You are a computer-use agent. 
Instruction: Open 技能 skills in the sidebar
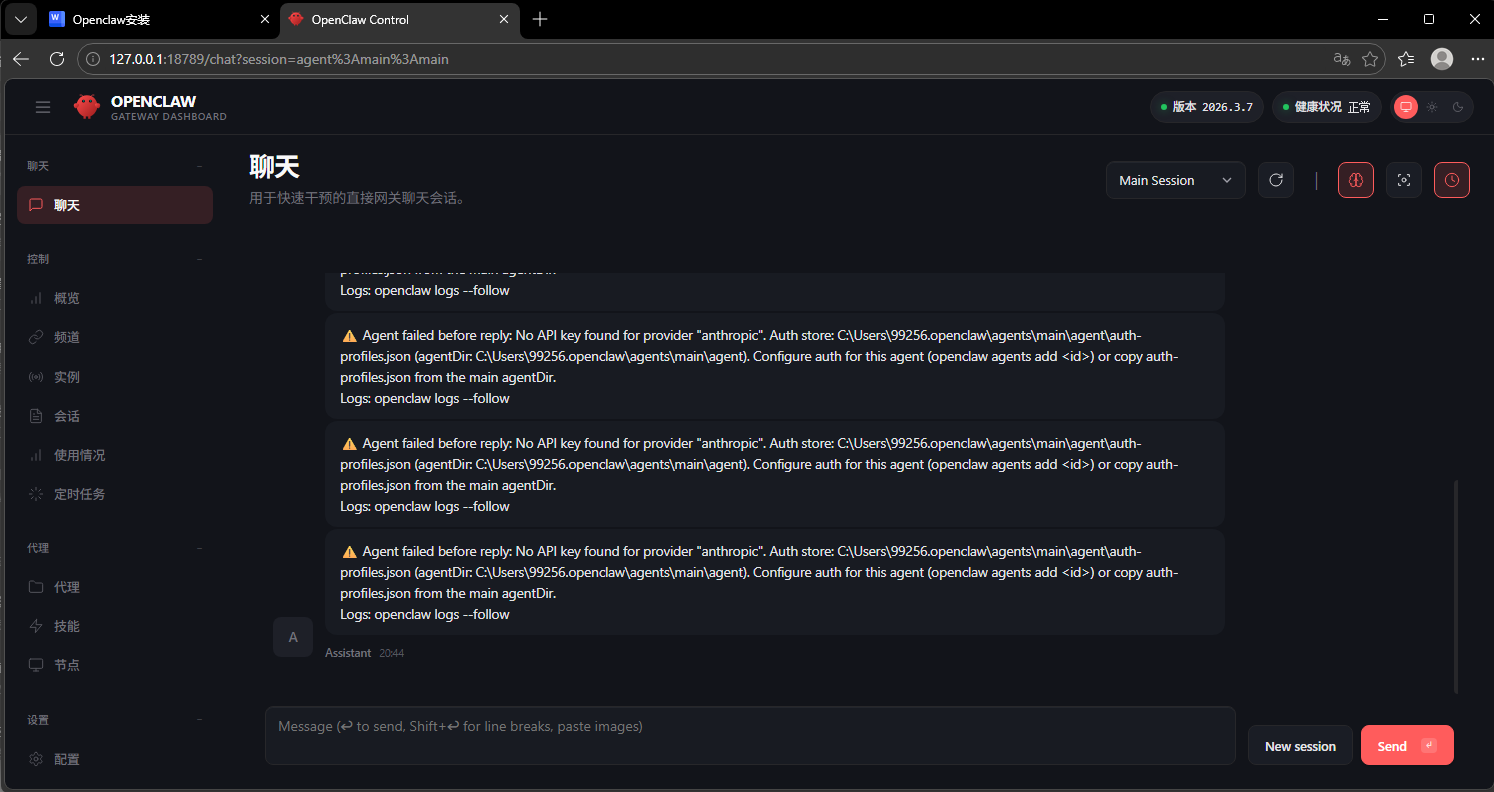point(67,626)
